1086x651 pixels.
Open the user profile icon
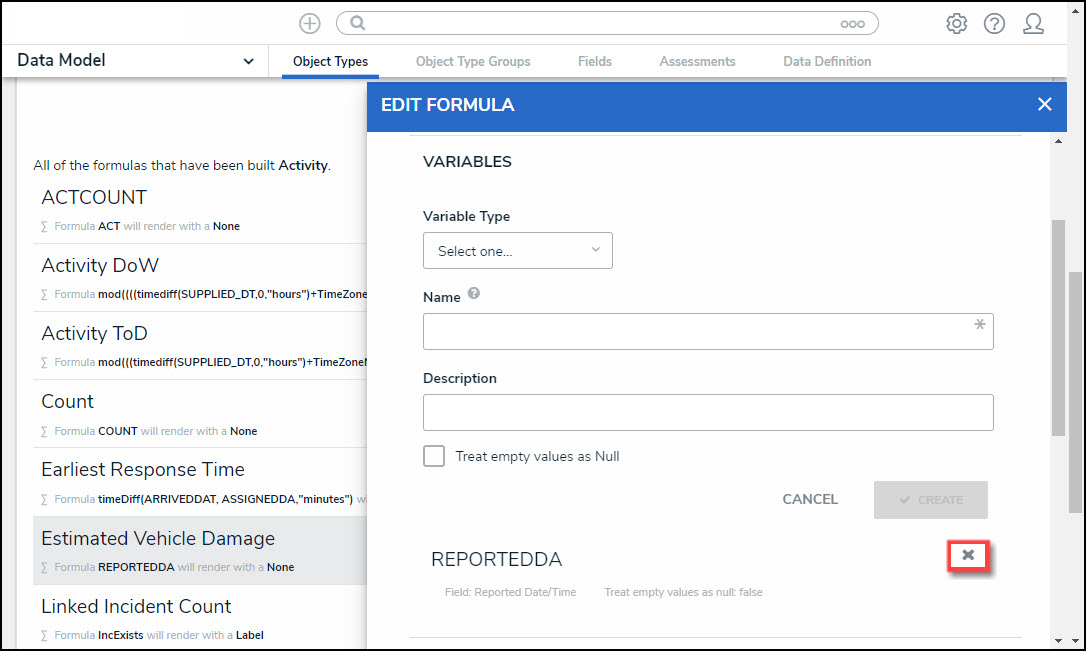tap(1033, 24)
